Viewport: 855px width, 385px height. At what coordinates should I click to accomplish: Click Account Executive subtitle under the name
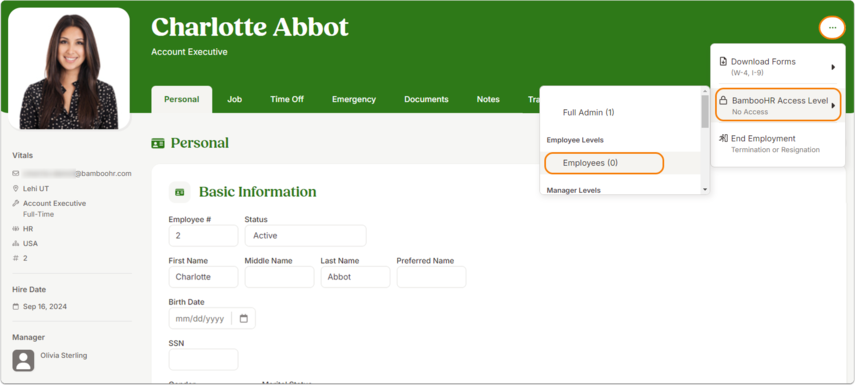[x=189, y=52]
